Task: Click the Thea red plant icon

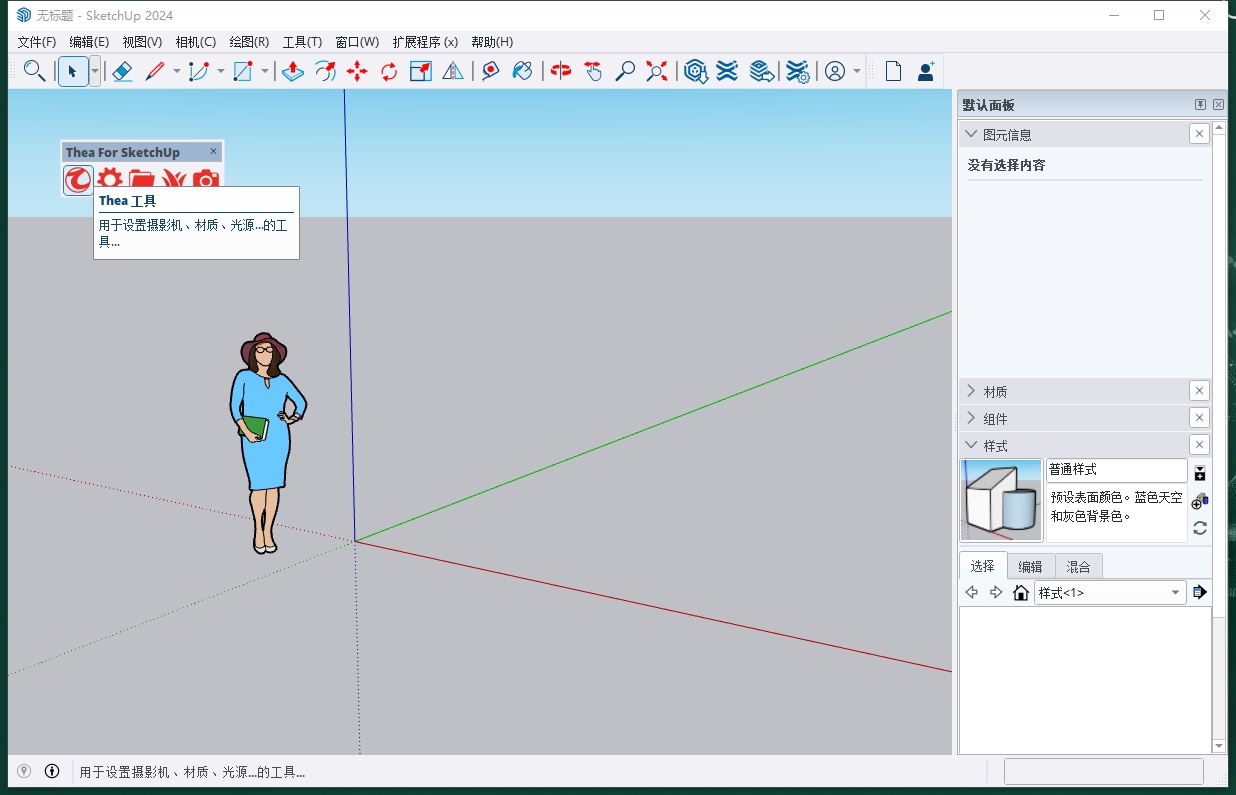Action: tap(174, 180)
